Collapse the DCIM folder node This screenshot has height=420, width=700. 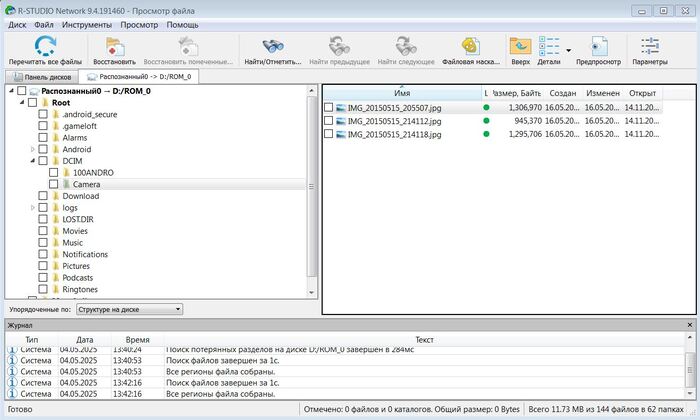pyautogui.click(x=33, y=161)
